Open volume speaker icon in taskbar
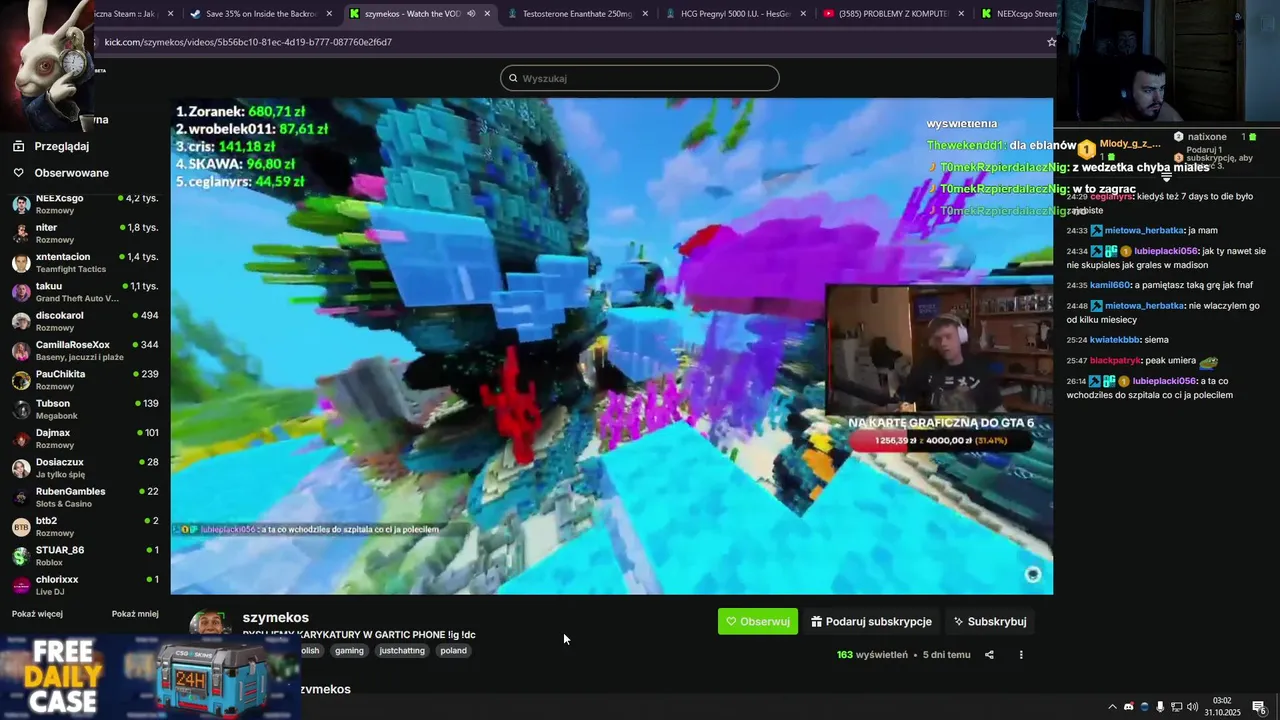This screenshot has width=1280, height=720. pos(1192,707)
